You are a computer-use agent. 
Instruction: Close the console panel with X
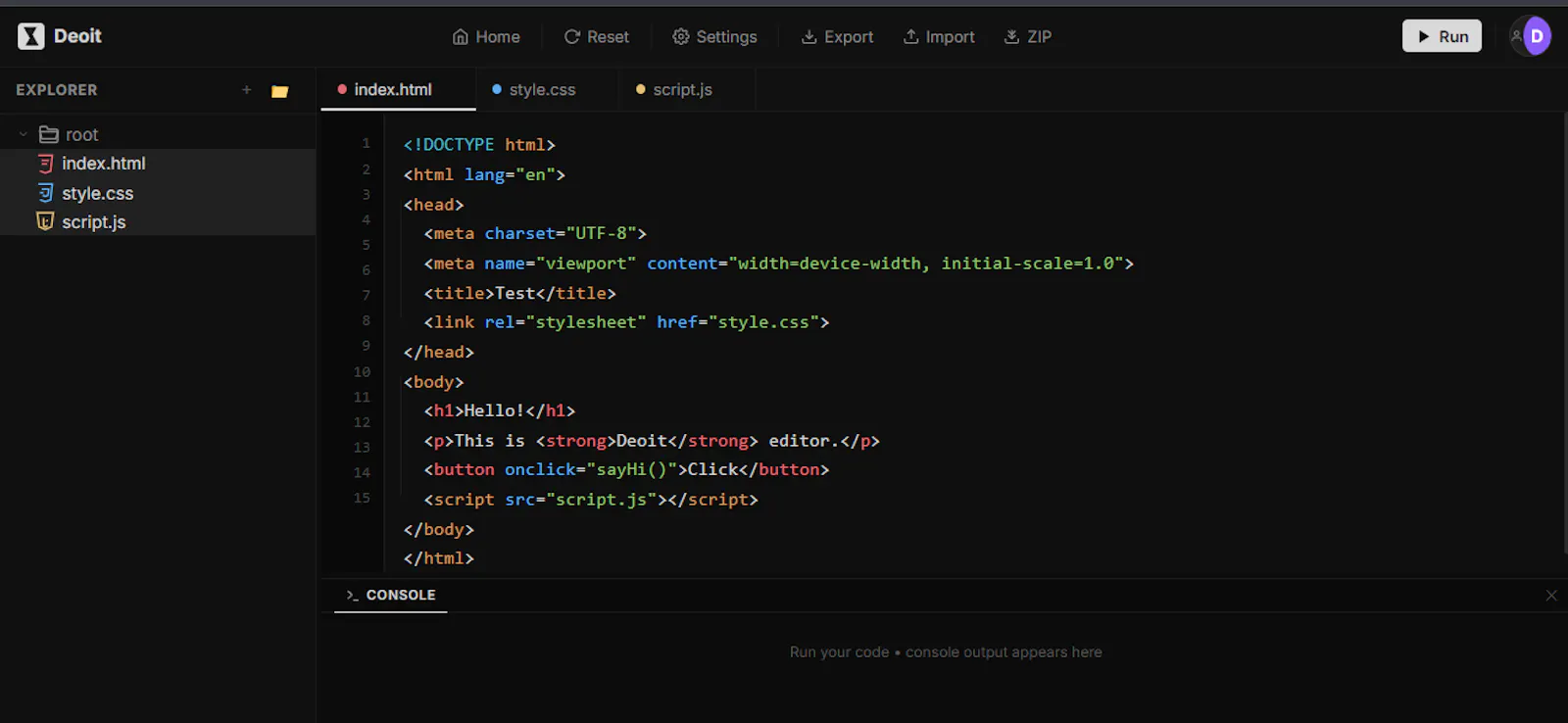click(x=1551, y=595)
